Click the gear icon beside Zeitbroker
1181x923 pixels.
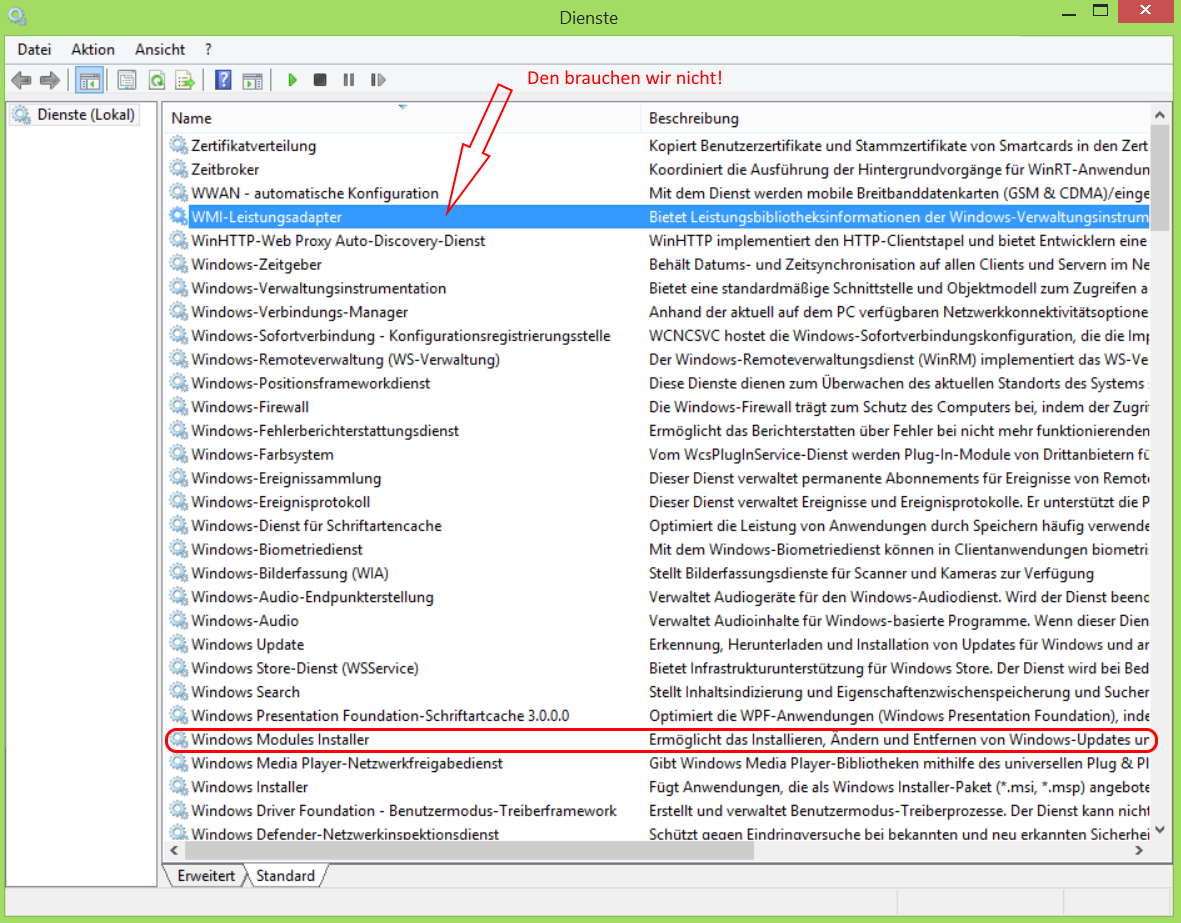[178, 170]
